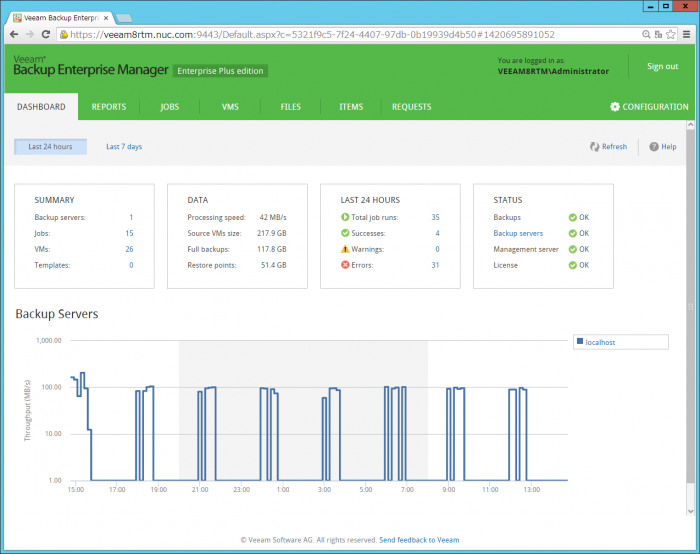This screenshot has height=554, width=700.
Task: Open the Dashboard tab
Action: [41, 107]
